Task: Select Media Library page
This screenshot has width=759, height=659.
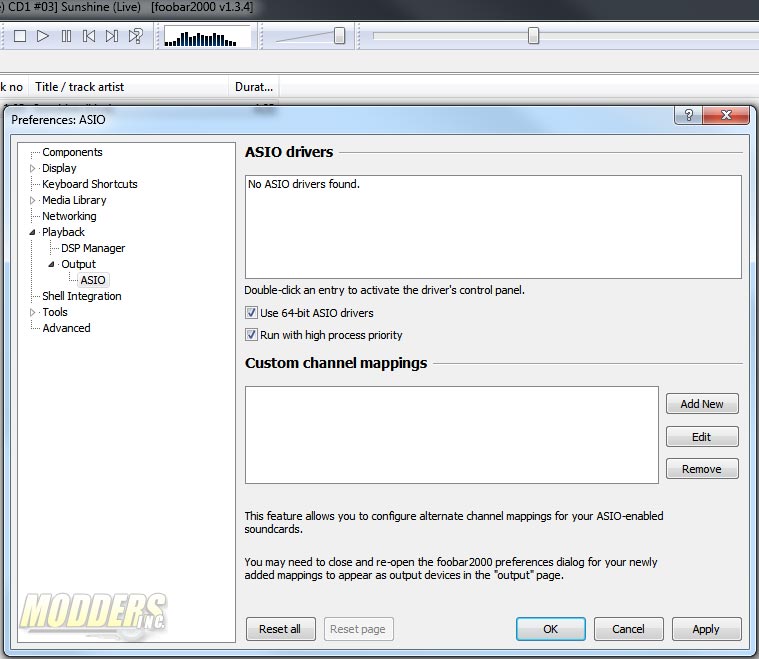Action: pos(74,200)
